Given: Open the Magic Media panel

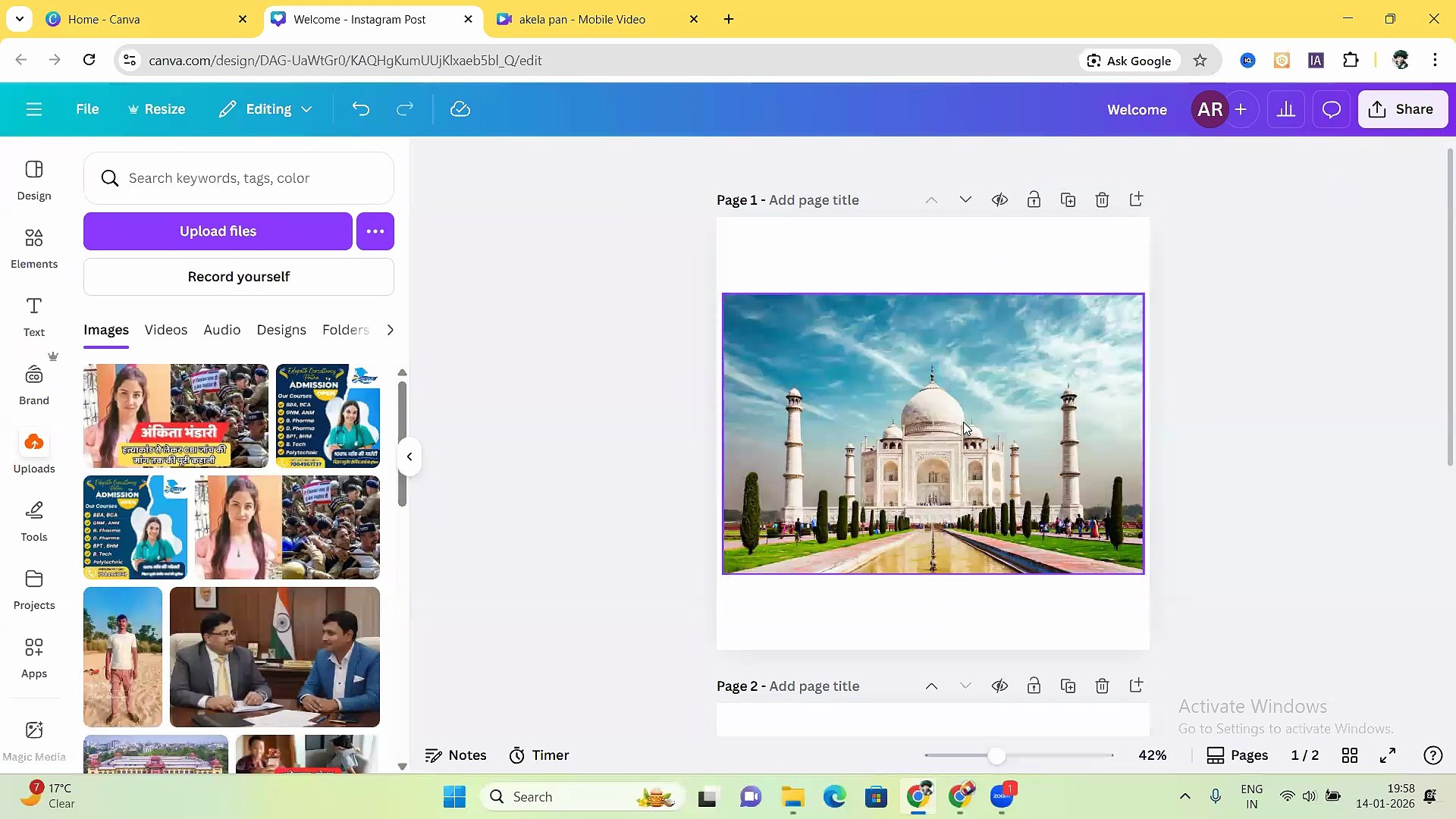Looking at the screenshot, I should (33, 739).
